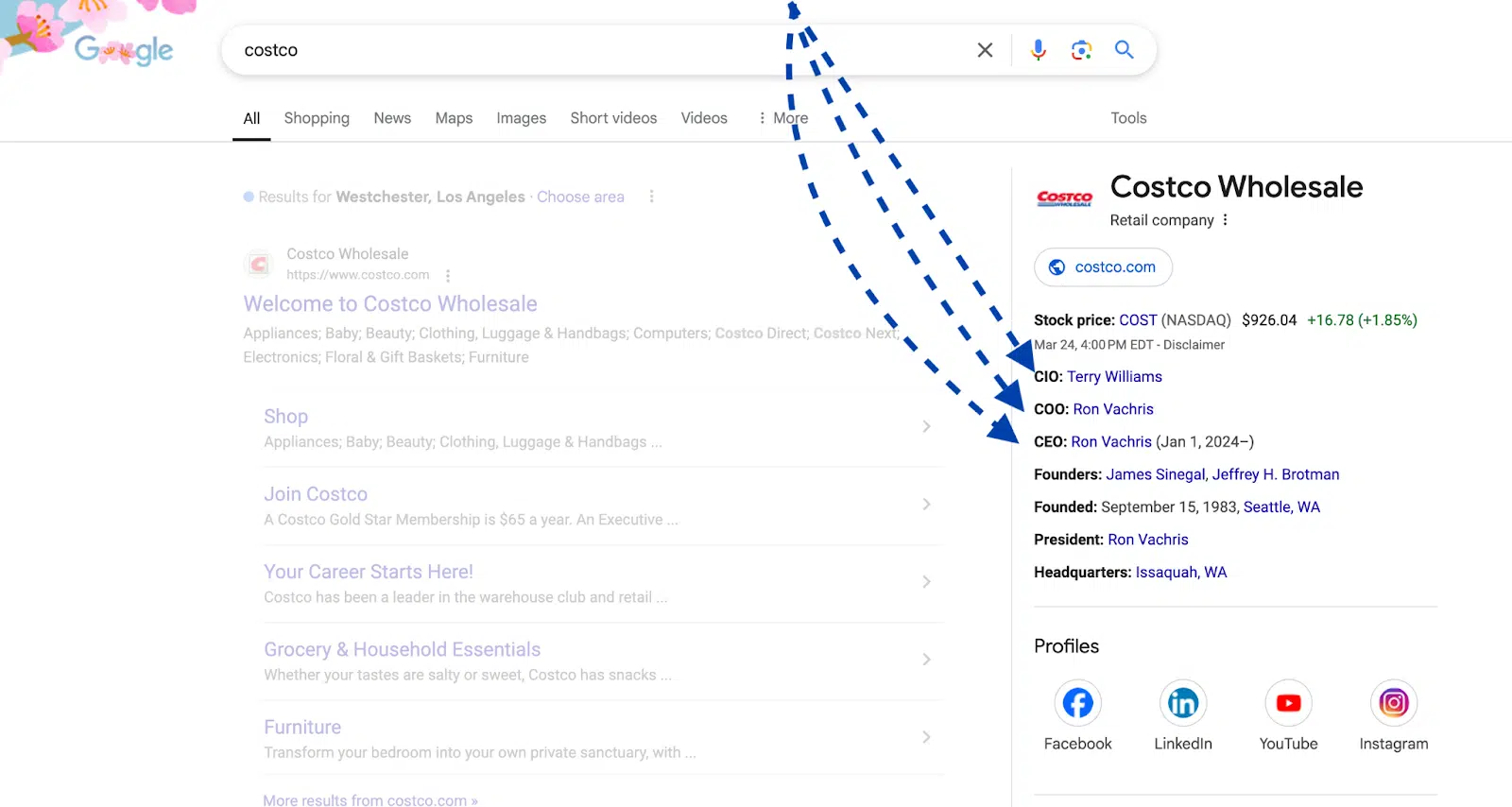
Task: Expand the Shop sitelink chevron
Action: 926,426
